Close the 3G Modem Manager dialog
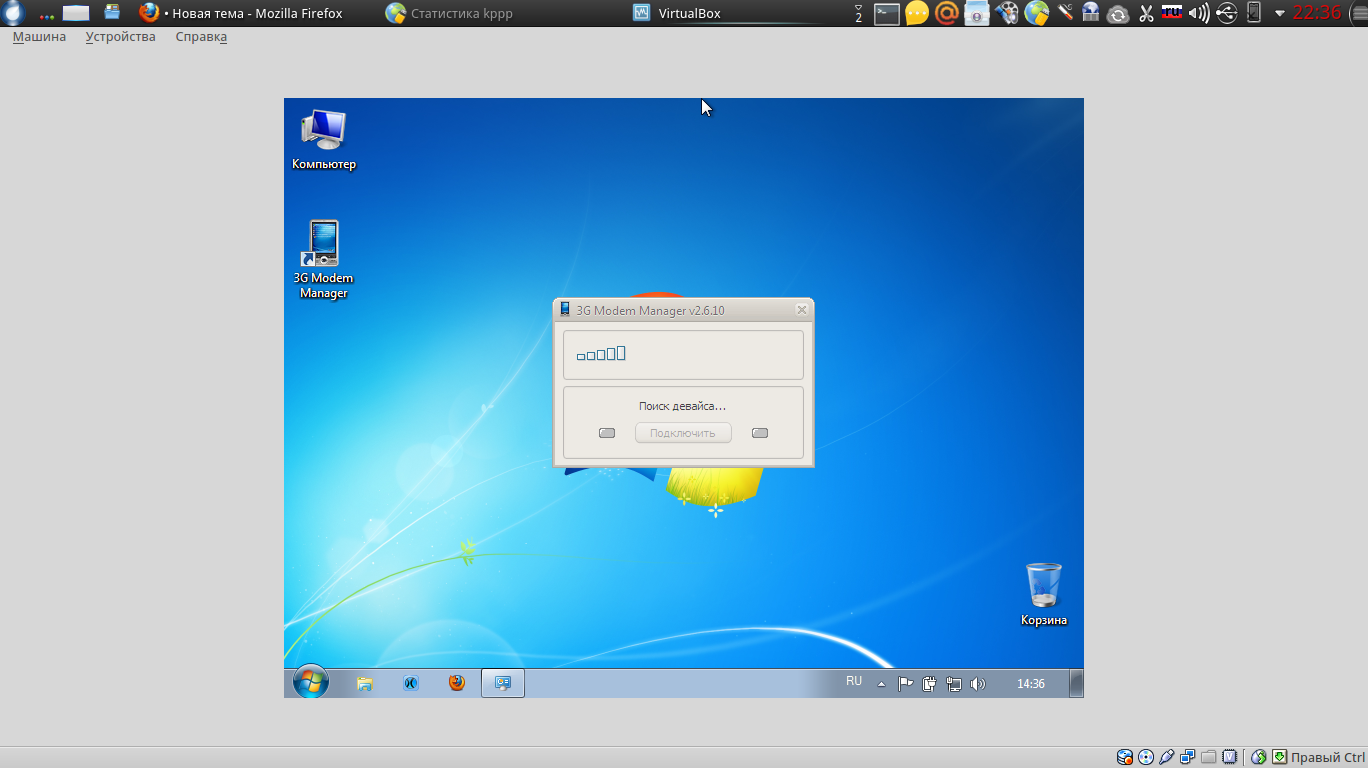The width and height of the screenshot is (1368, 768). 801,310
